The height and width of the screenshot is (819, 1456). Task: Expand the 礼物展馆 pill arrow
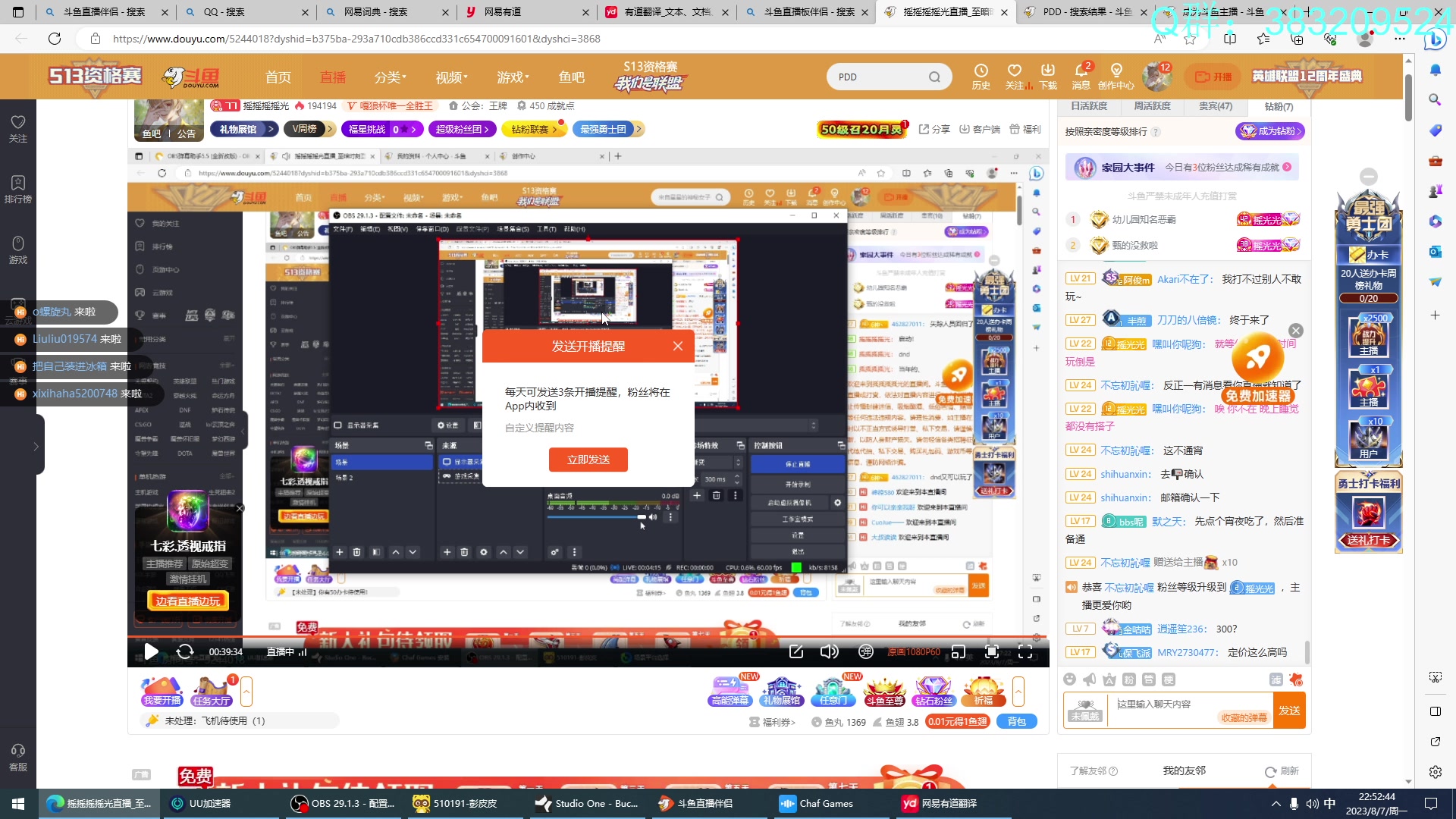[271, 129]
